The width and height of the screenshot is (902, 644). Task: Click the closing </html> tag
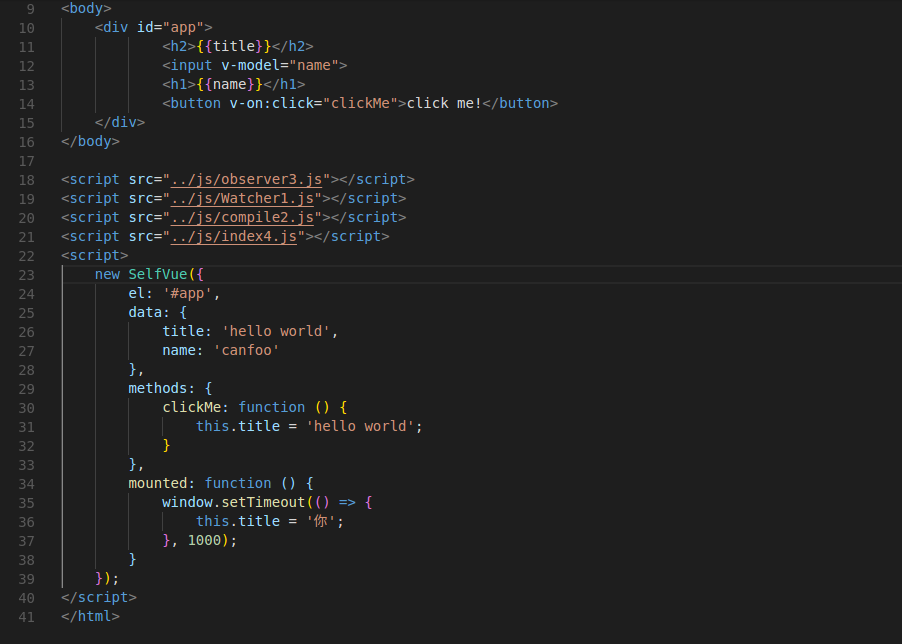pyautogui.click(x=90, y=616)
